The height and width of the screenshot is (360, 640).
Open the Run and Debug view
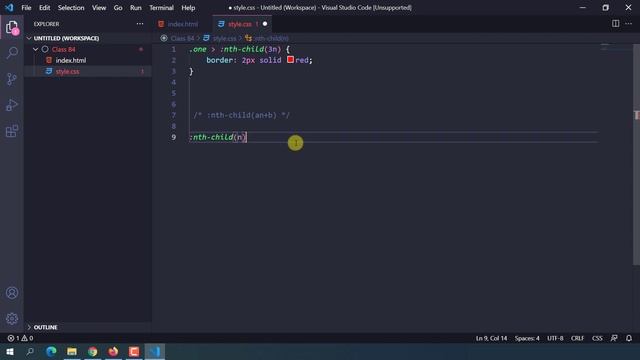(x=12, y=105)
